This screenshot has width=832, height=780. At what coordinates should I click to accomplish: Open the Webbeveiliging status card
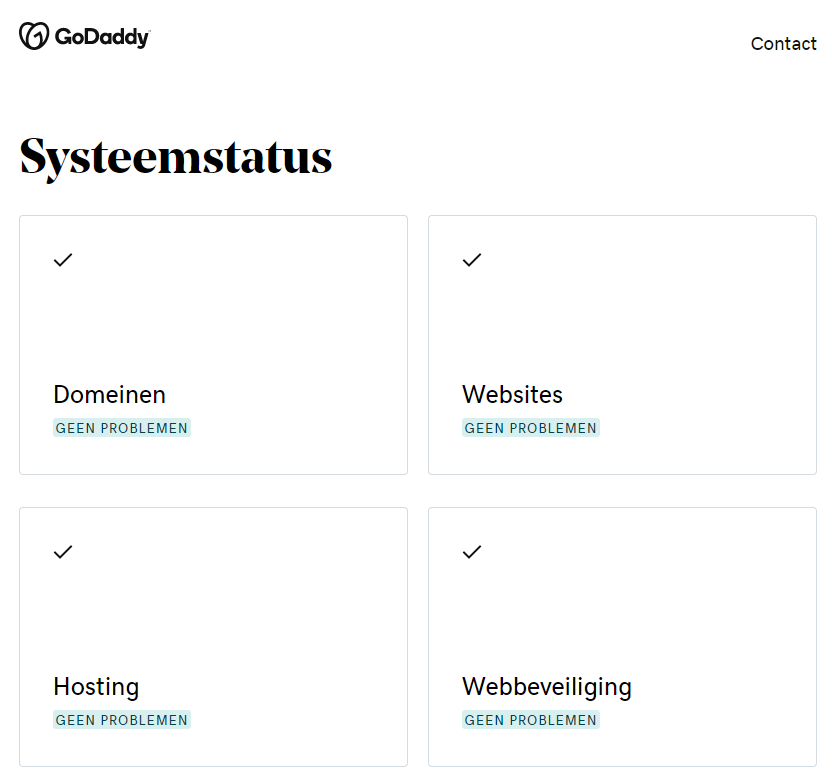click(622, 636)
